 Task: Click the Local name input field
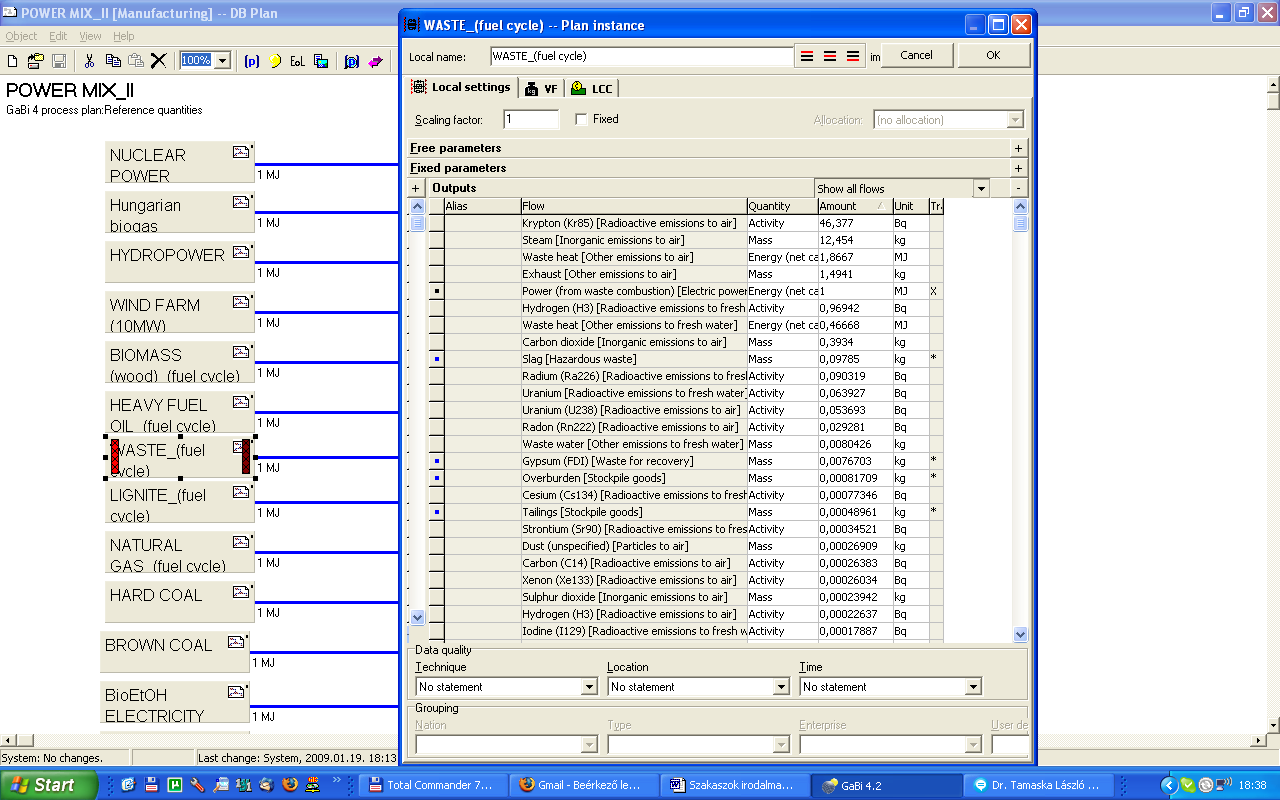click(641, 56)
